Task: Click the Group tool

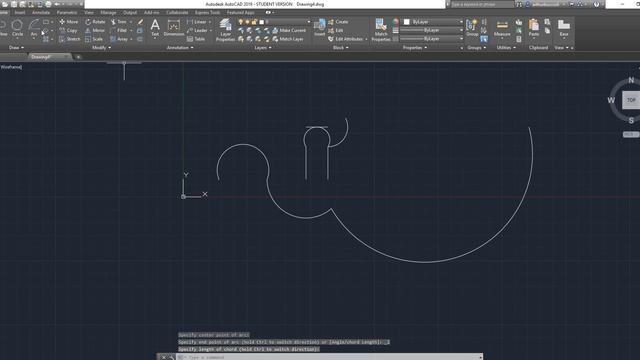Action: [472, 28]
